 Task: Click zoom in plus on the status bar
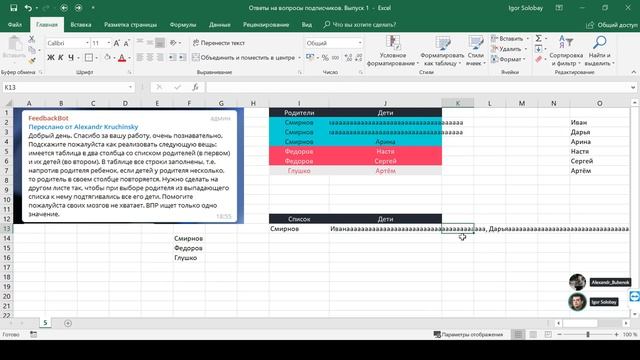point(616,335)
